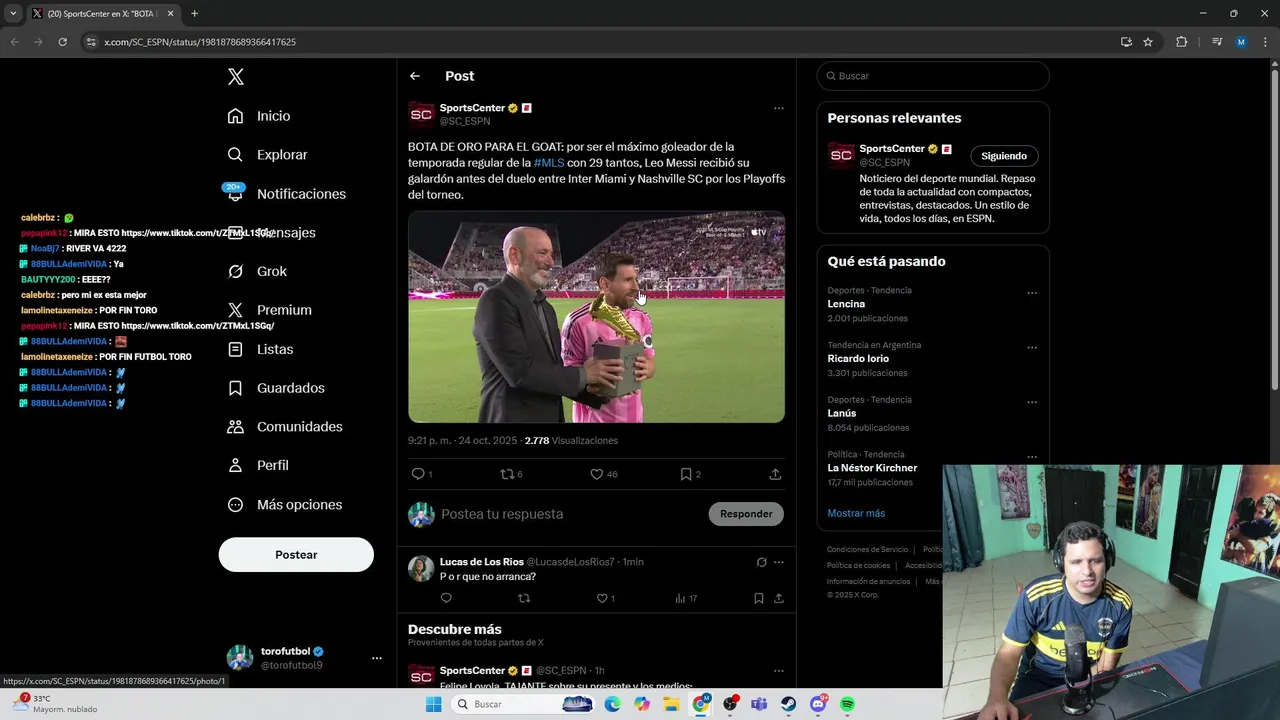Open Explorar in the sidebar
The width and height of the screenshot is (1280, 720).
(x=267, y=155)
